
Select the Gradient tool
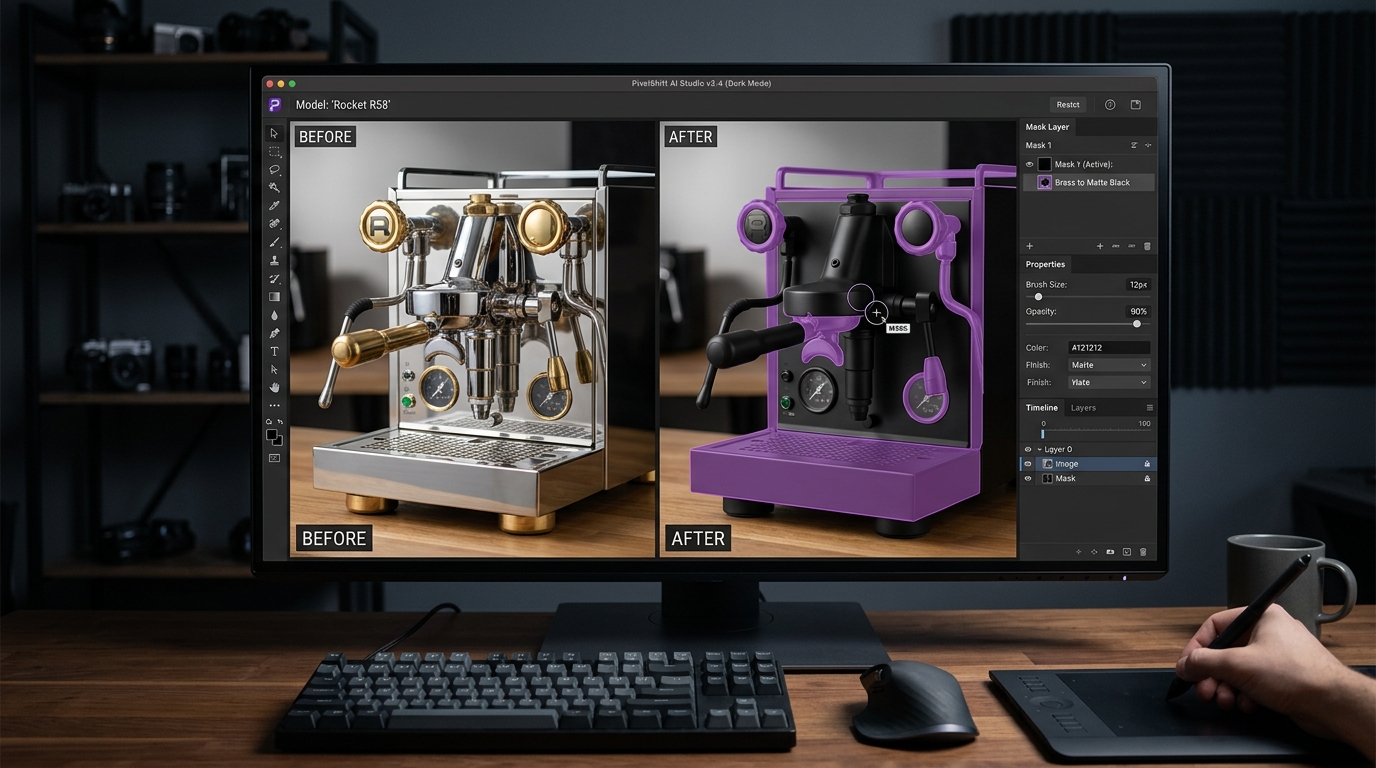(x=274, y=297)
